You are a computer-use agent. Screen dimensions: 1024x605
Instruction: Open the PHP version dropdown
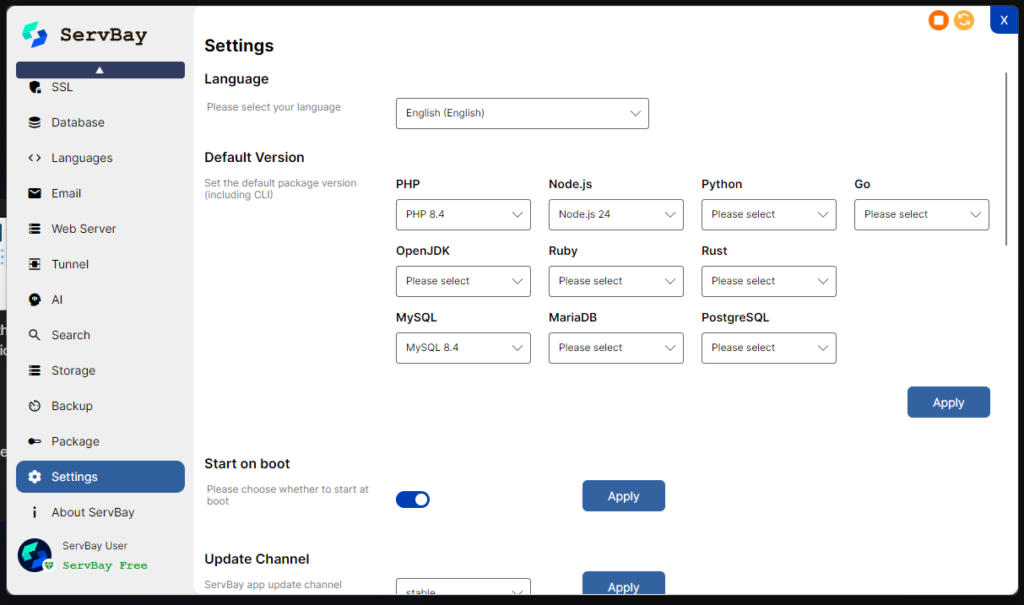pyautogui.click(x=463, y=214)
